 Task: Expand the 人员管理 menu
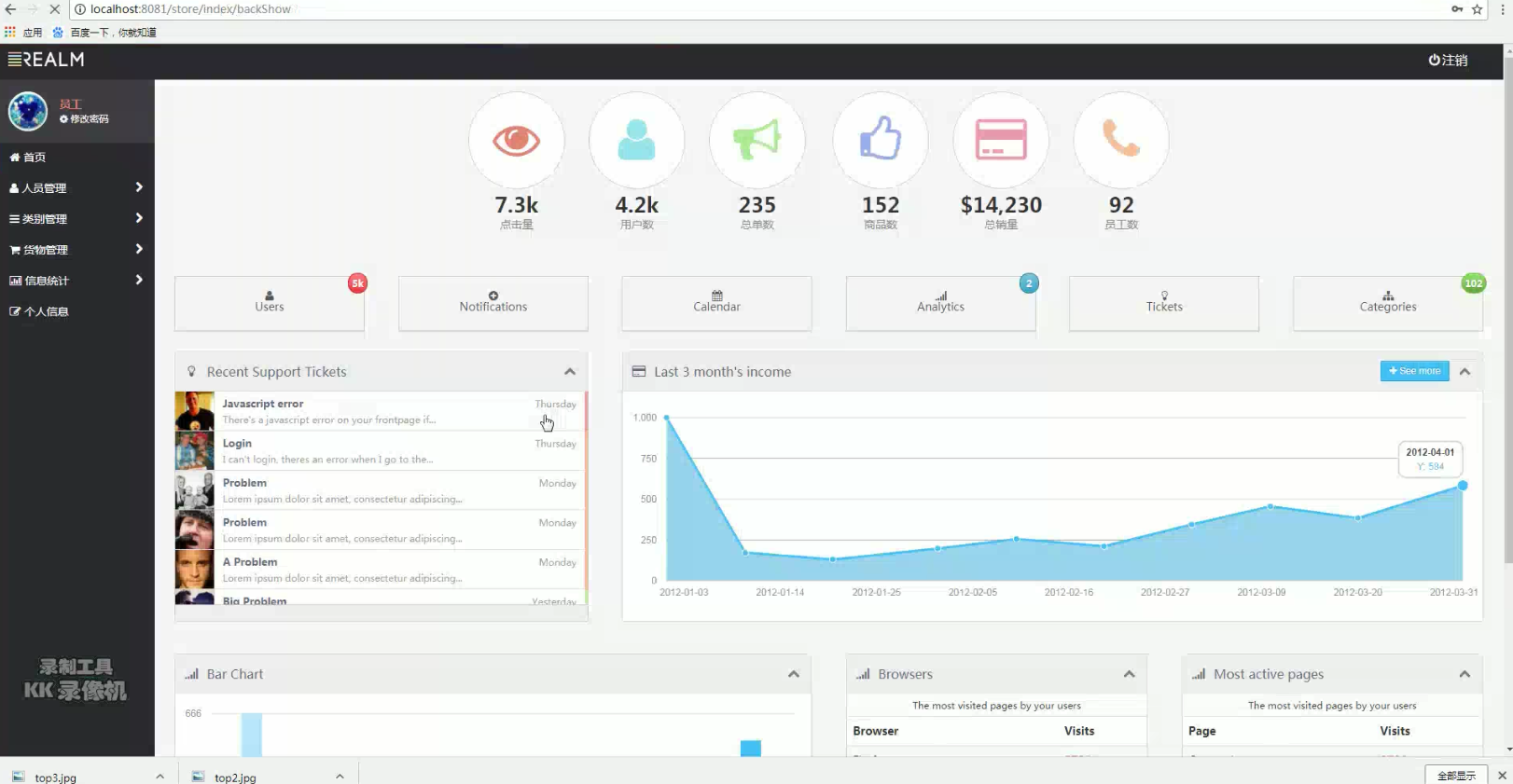pos(77,188)
